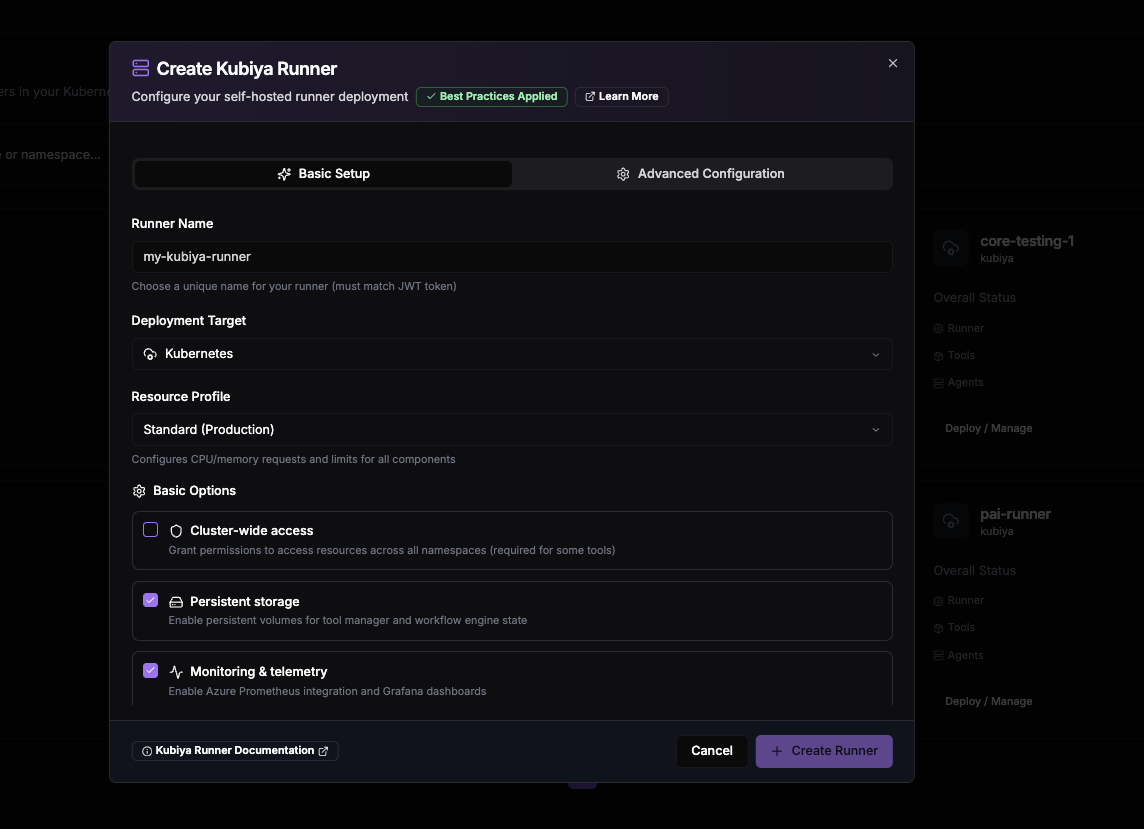1144x829 pixels.
Task: Click the Create Runner button
Action: tap(824, 751)
